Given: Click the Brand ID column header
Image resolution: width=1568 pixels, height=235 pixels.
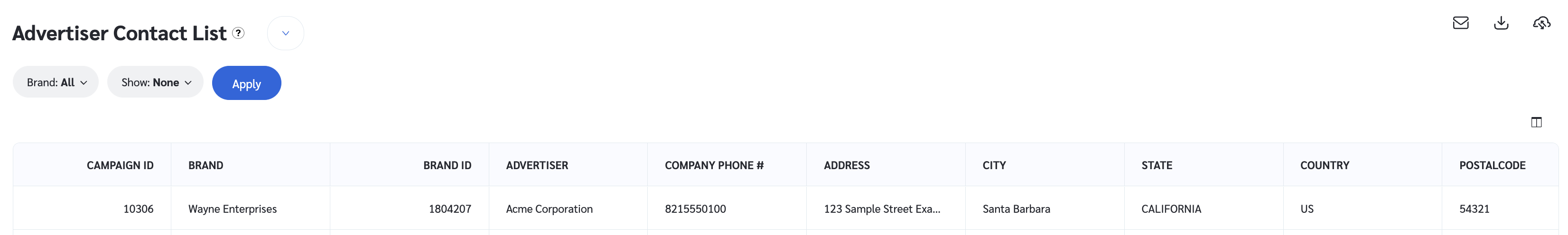Looking at the screenshot, I should [x=447, y=165].
